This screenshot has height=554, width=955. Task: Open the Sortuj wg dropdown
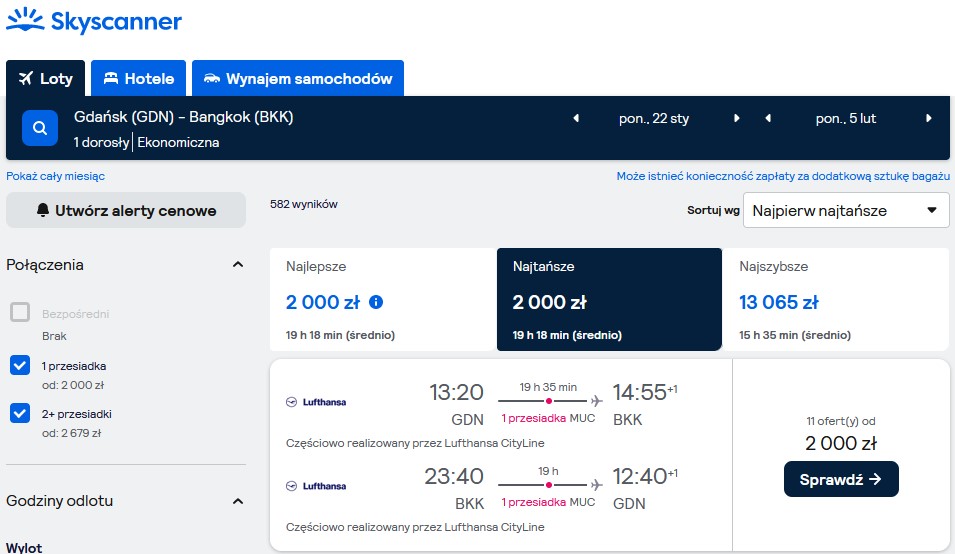(846, 210)
